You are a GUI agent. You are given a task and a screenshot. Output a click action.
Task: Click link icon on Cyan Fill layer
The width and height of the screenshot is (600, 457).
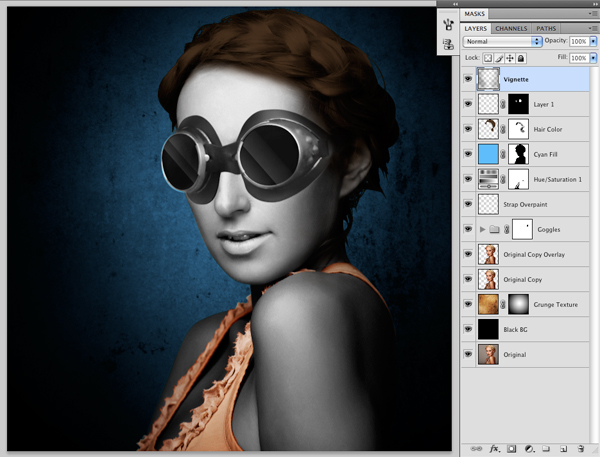pyautogui.click(x=503, y=154)
